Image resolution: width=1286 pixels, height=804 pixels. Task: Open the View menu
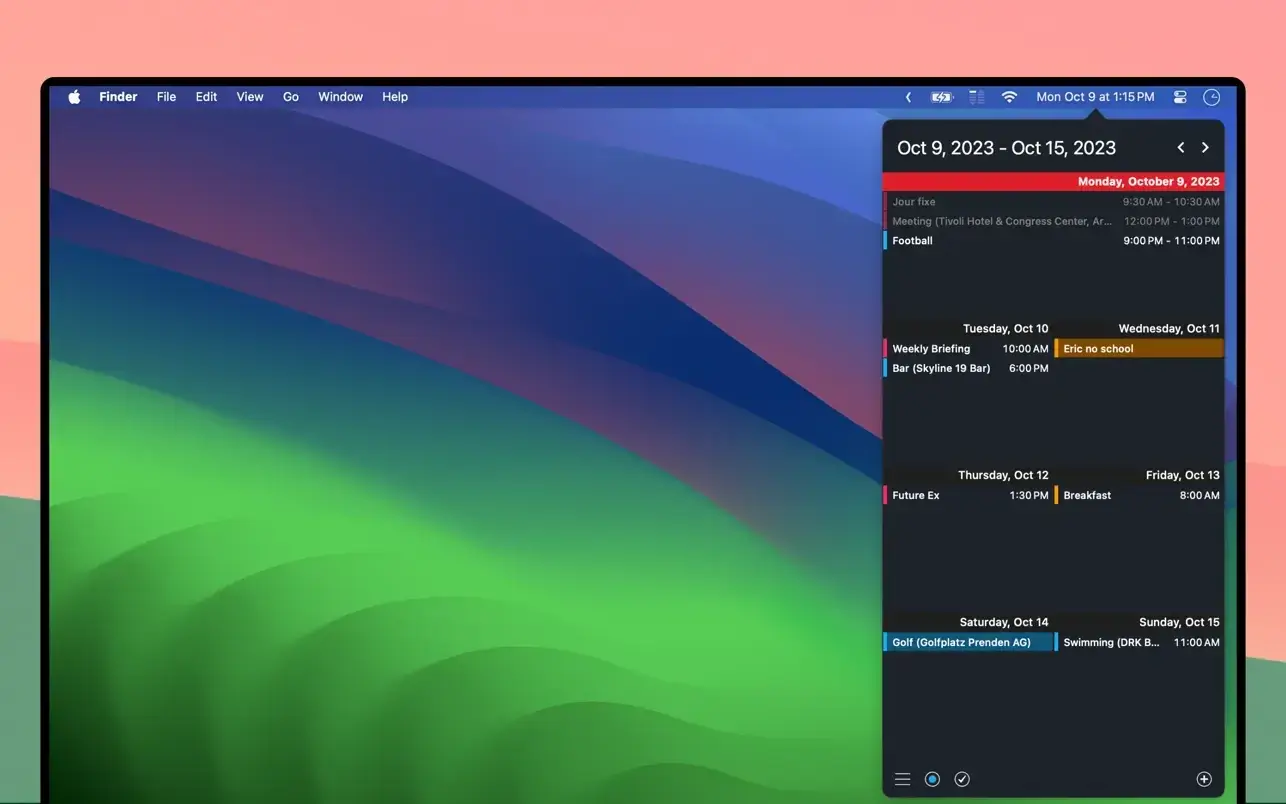(249, 96)
